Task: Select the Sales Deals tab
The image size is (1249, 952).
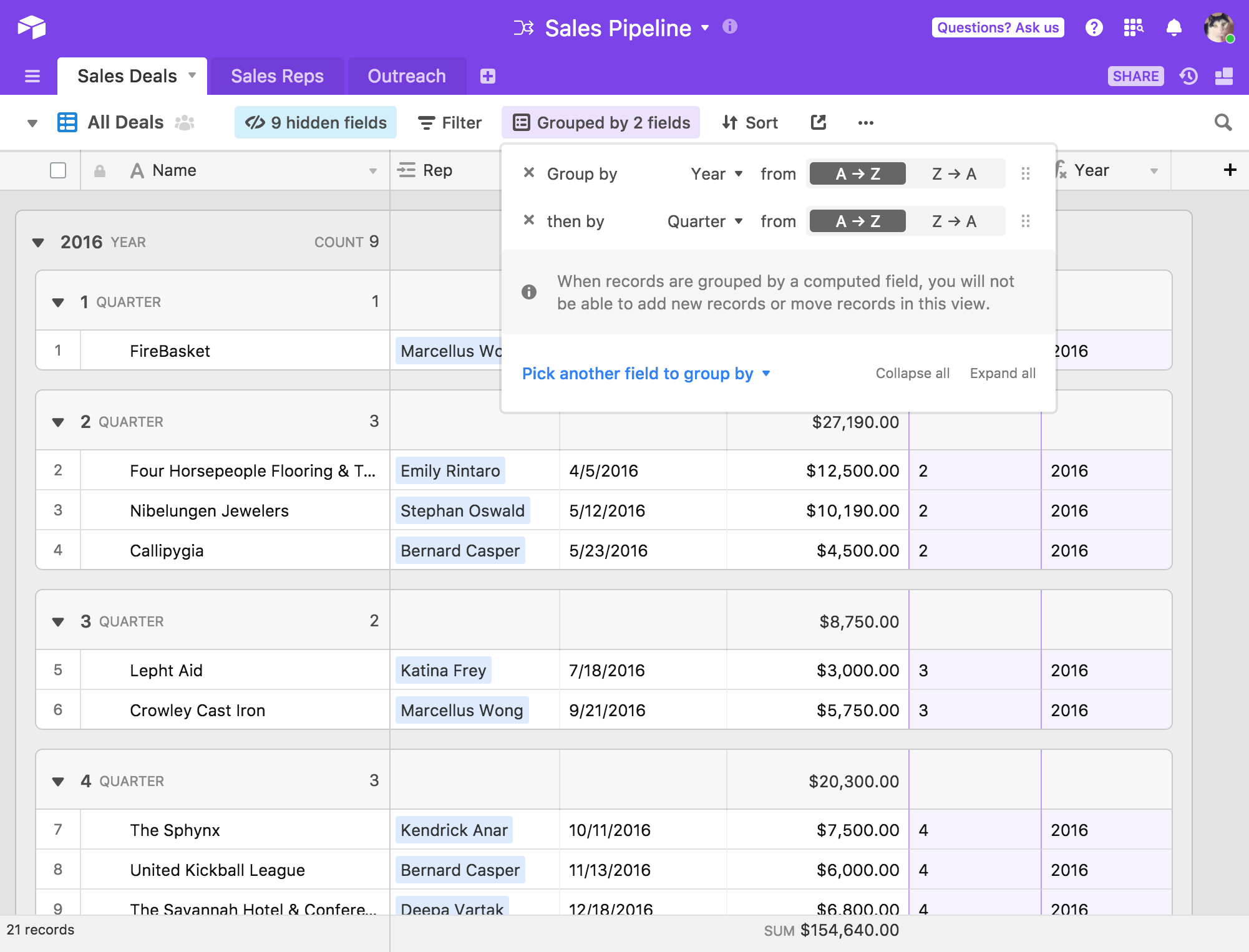Action: pyautogui.click(x=127, y=76)
